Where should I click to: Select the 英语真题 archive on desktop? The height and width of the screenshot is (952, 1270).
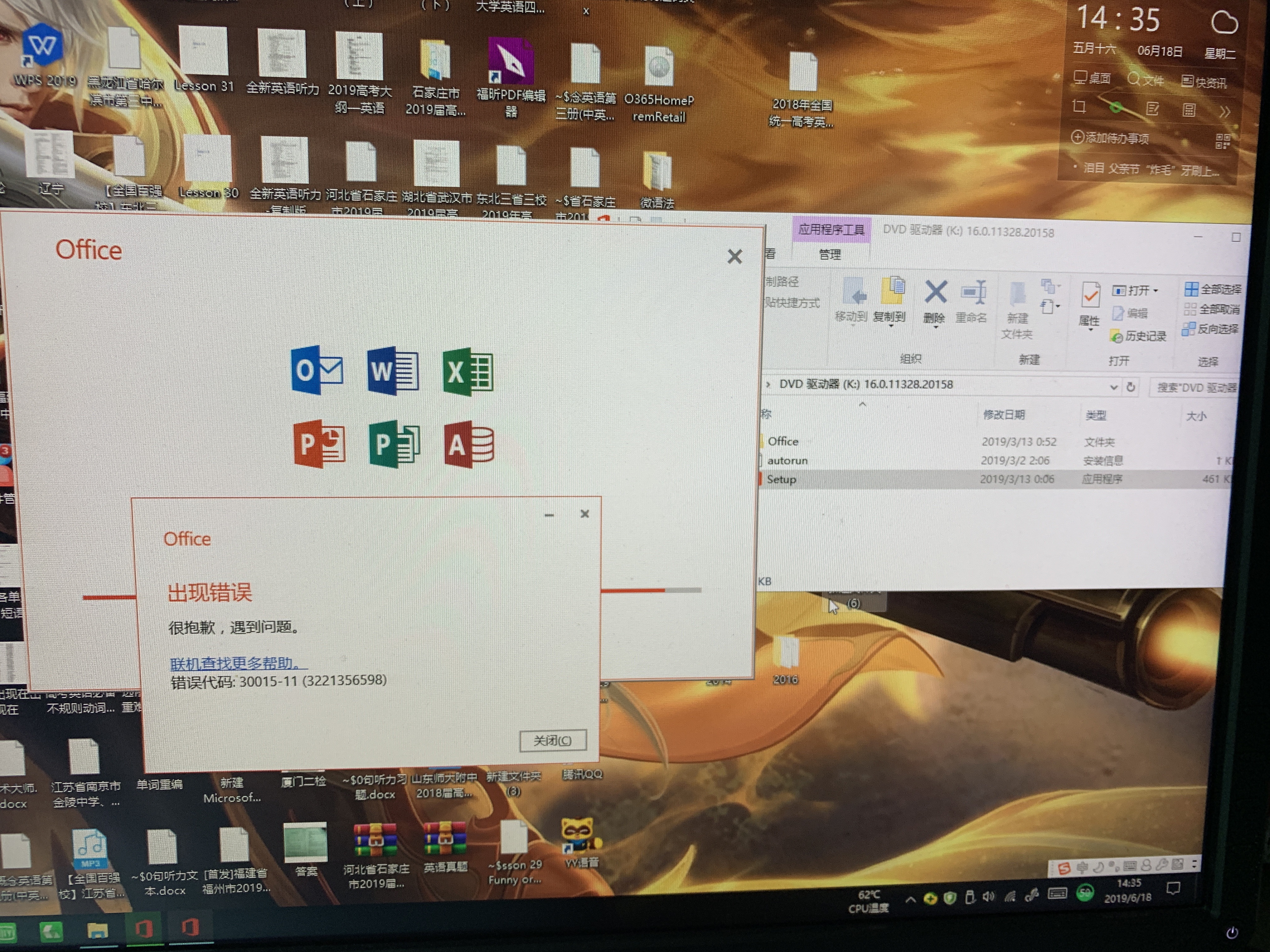tap(445, 847)
